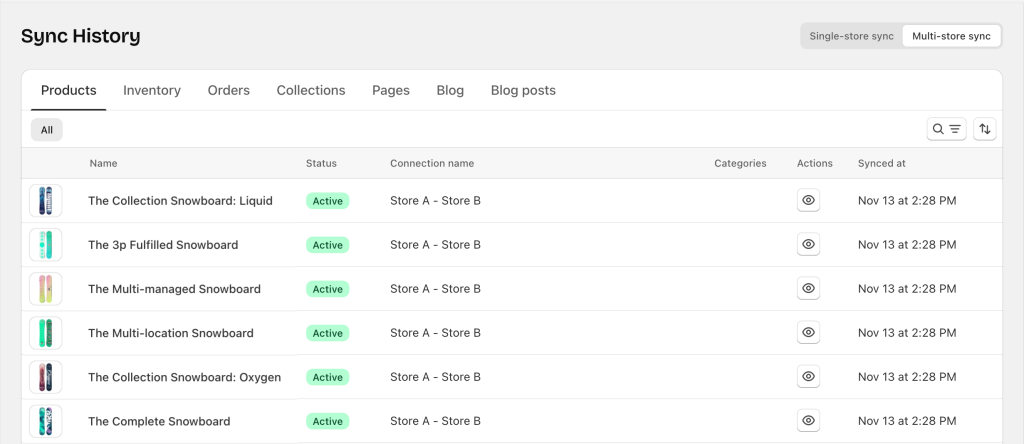Click The Complete Snowboard product name
Screen dimensions: 1024x444
159,421
